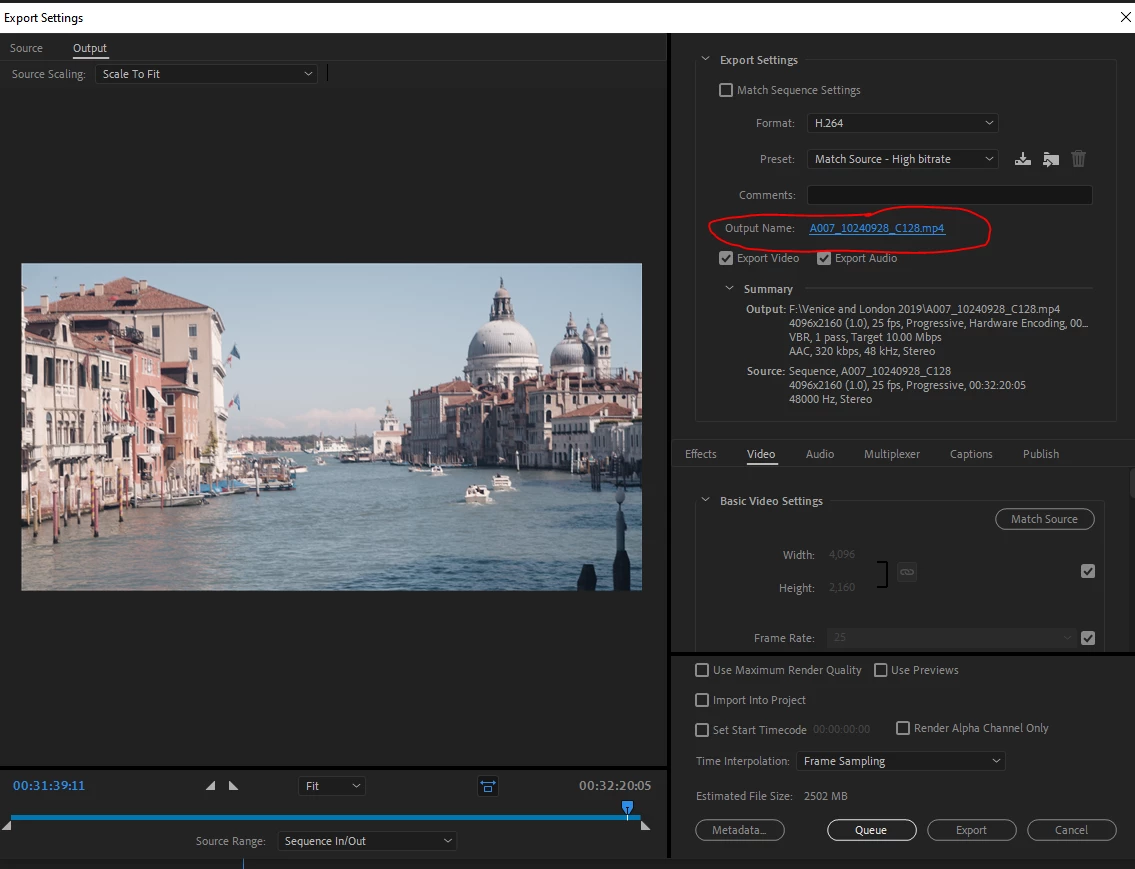Check Set Start Timecode
Viewport: 1135px width, 869px height.
coord(701,729)
